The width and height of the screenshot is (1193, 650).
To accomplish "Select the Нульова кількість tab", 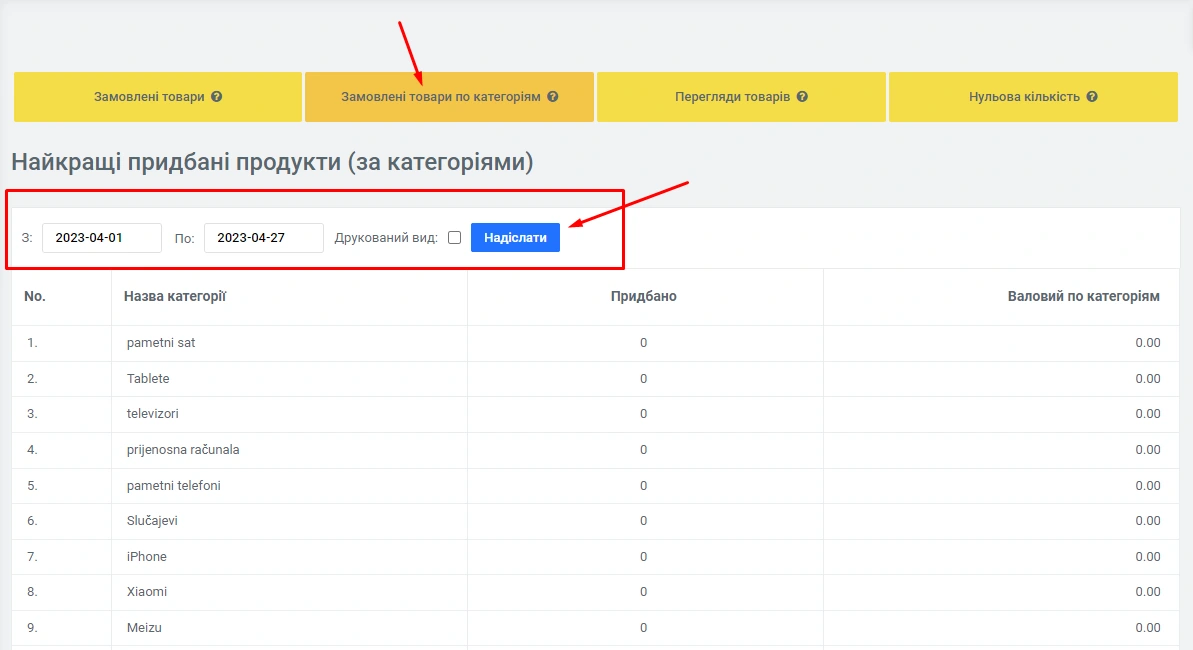I will pos(1024,97).
